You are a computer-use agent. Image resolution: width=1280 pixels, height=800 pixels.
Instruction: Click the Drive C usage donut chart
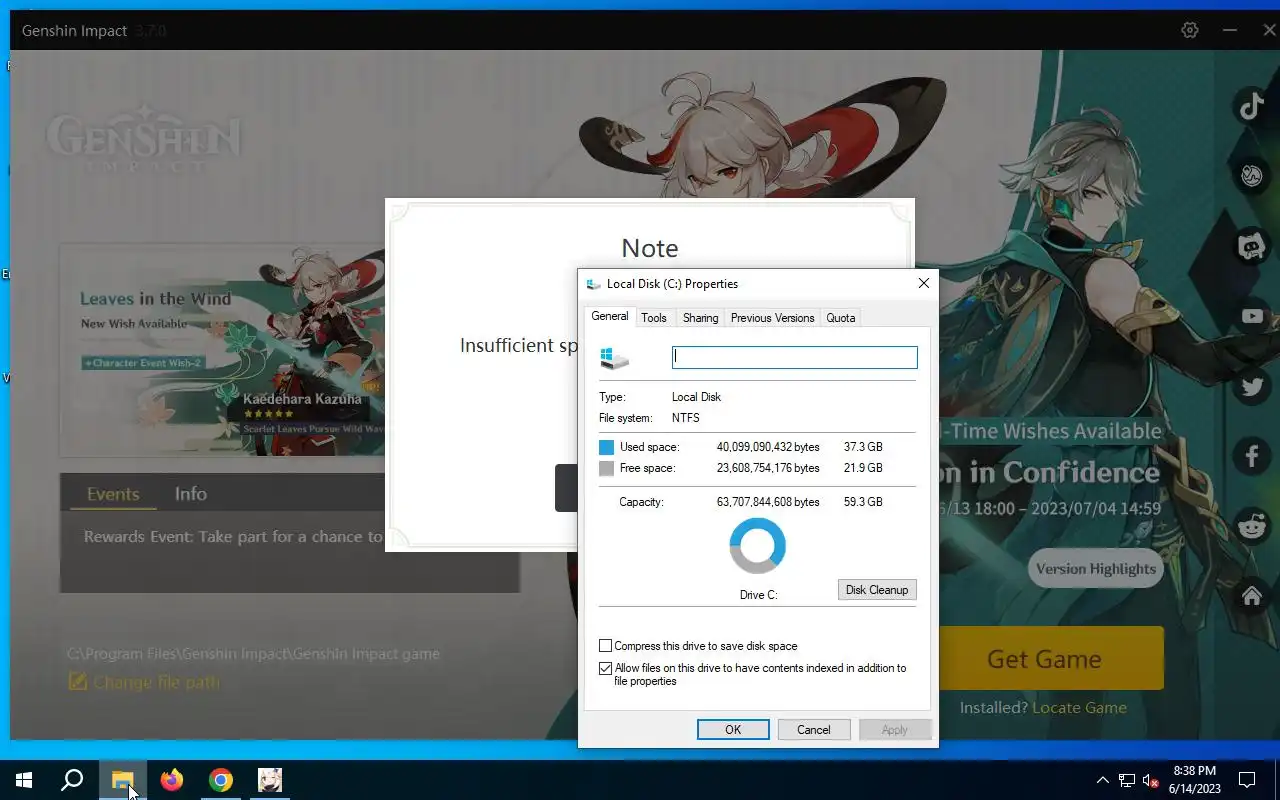point(758,546)
